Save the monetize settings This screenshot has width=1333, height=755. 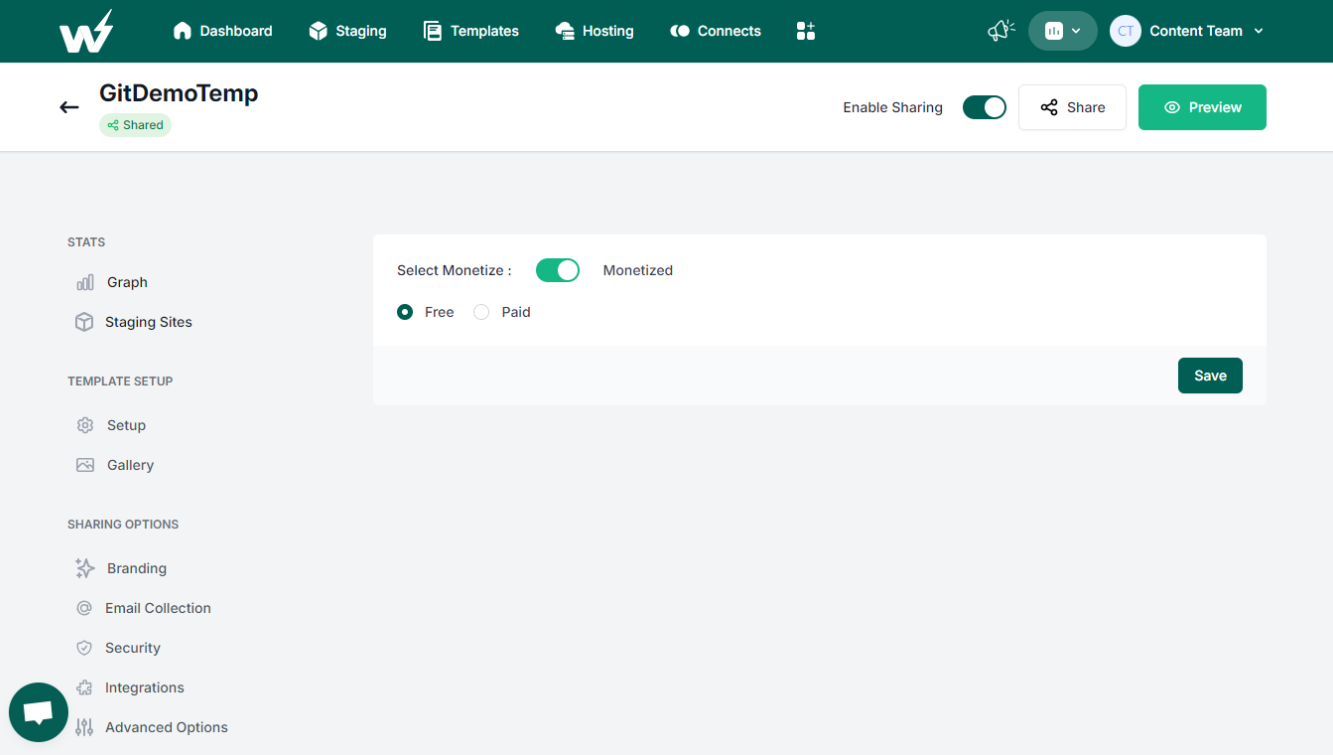(1210, 376)
